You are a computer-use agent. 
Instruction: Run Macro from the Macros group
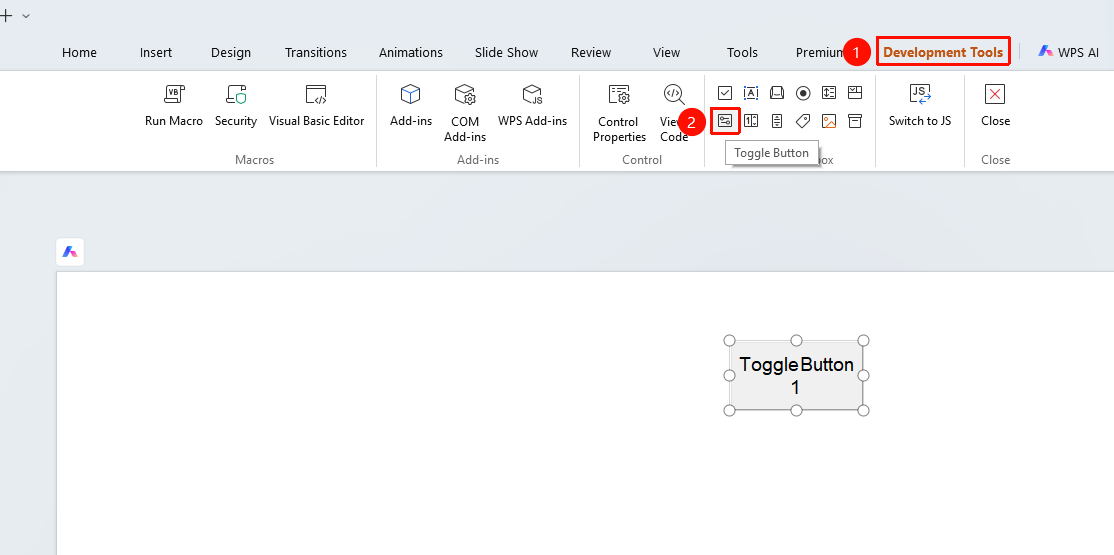(x=174, y=105)
